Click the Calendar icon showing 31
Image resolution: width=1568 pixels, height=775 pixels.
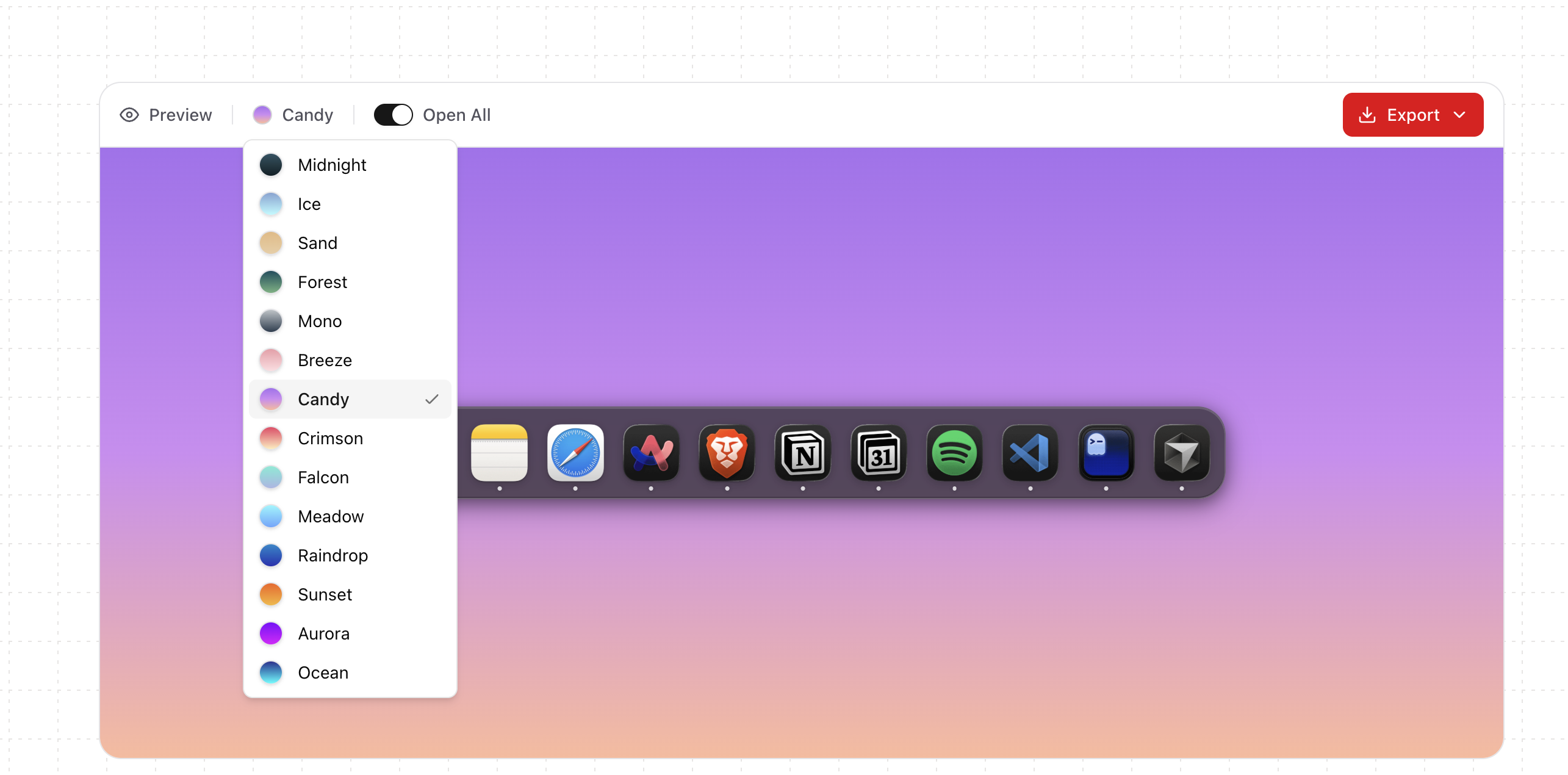click(878, 453)
